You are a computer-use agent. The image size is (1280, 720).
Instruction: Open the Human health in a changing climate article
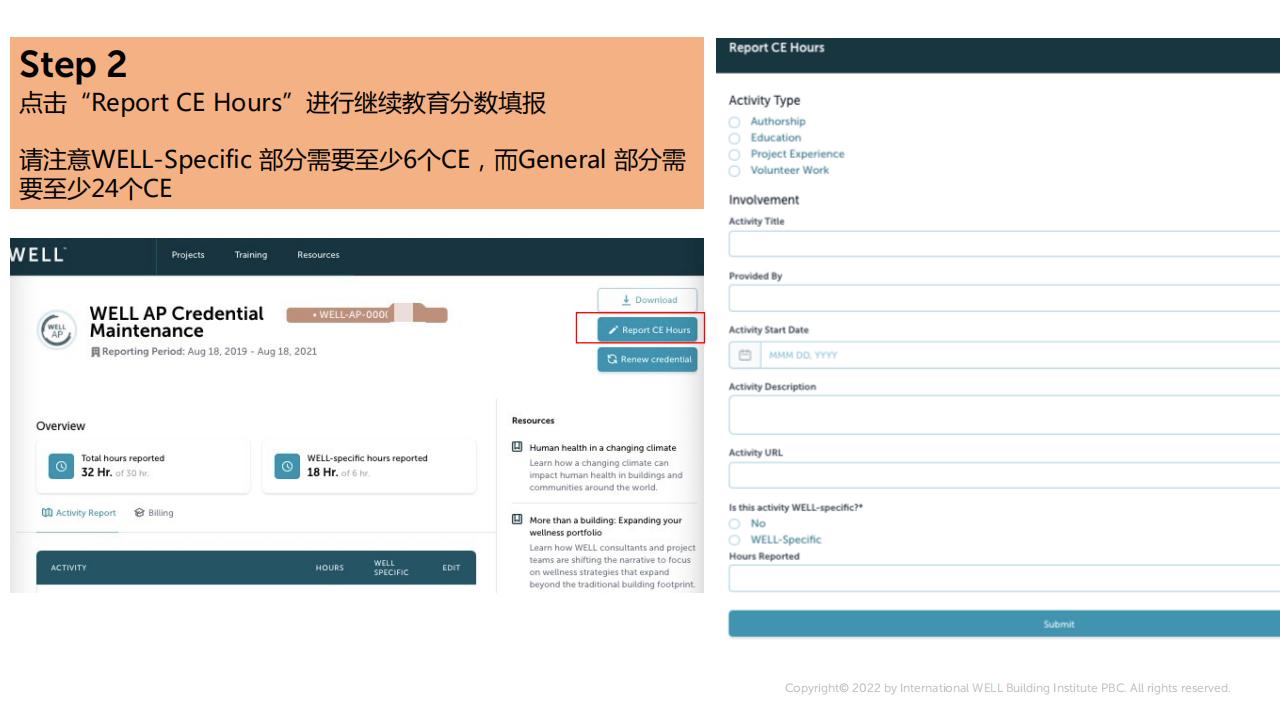pos(602,448)
